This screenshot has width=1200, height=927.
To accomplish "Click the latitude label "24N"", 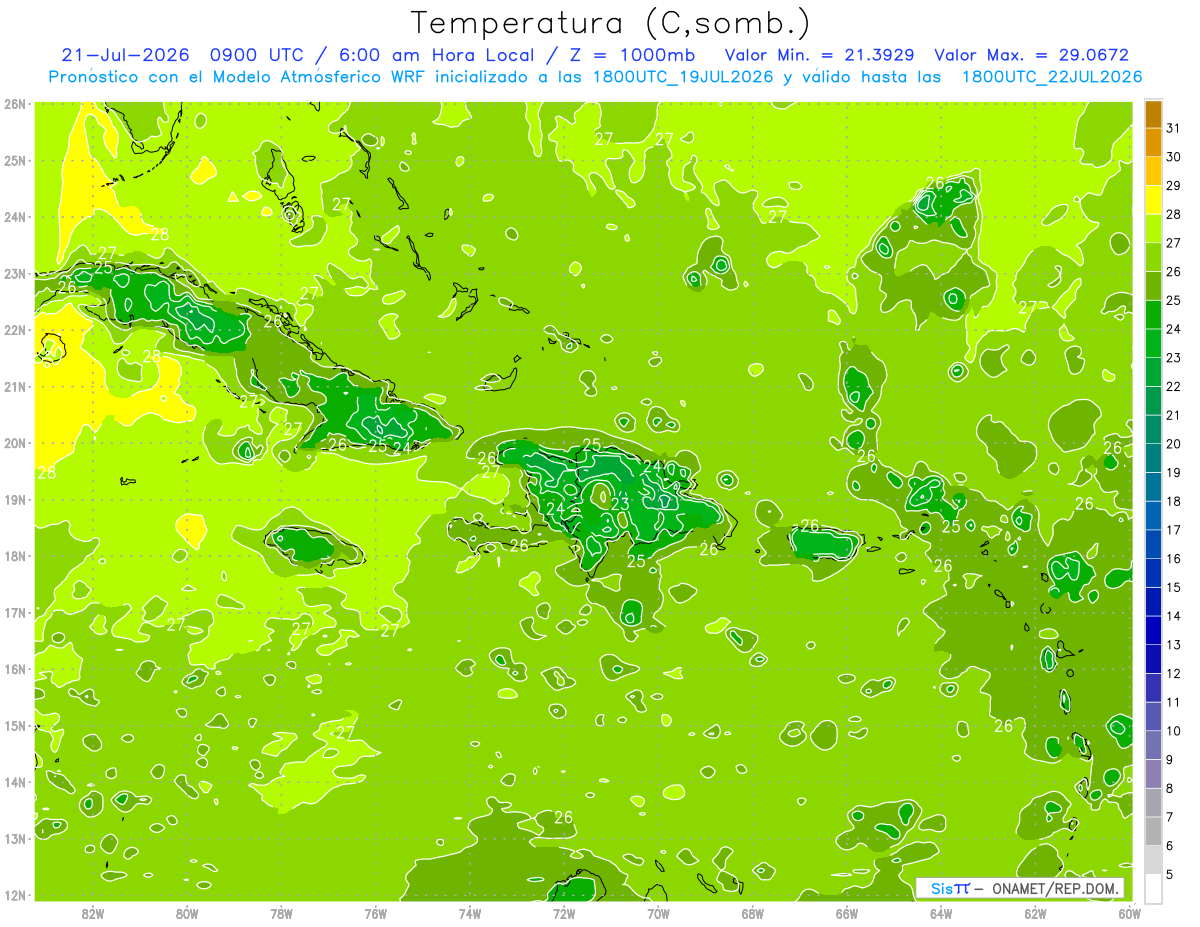I will pos(15,217).
